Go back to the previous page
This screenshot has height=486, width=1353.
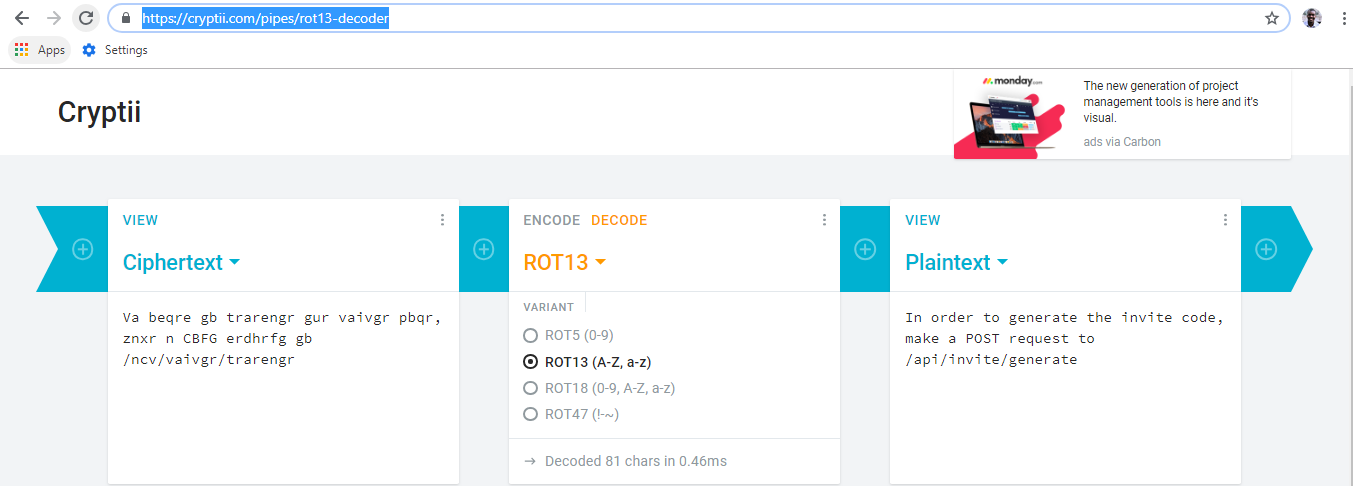coord(21,18)
